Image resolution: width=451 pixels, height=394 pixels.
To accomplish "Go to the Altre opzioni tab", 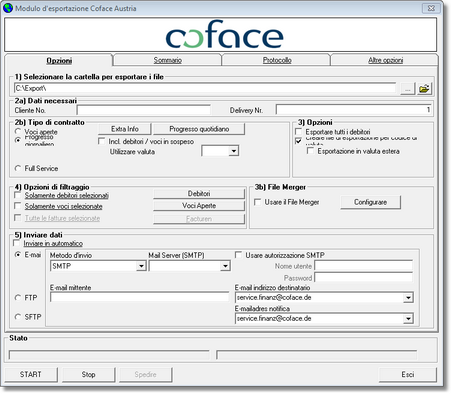I will click(385, 60).
